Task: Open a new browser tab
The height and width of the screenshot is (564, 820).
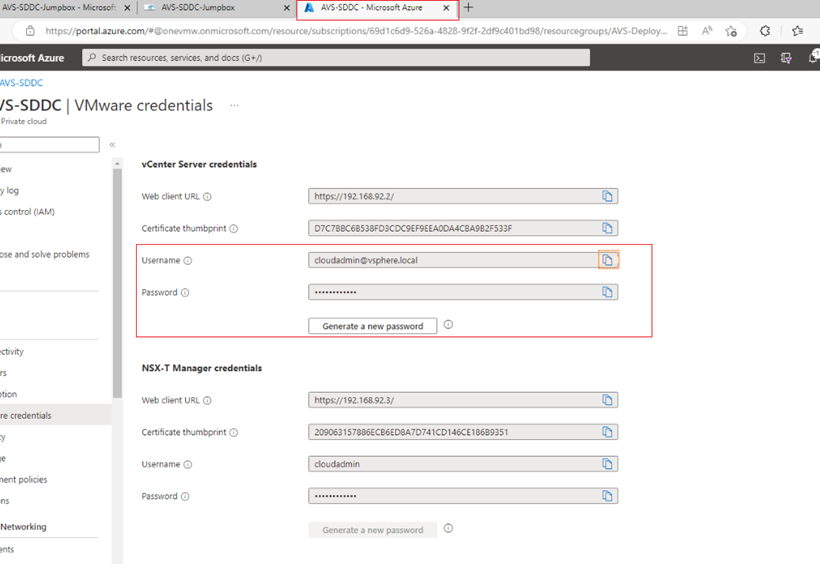Action: 469,7
